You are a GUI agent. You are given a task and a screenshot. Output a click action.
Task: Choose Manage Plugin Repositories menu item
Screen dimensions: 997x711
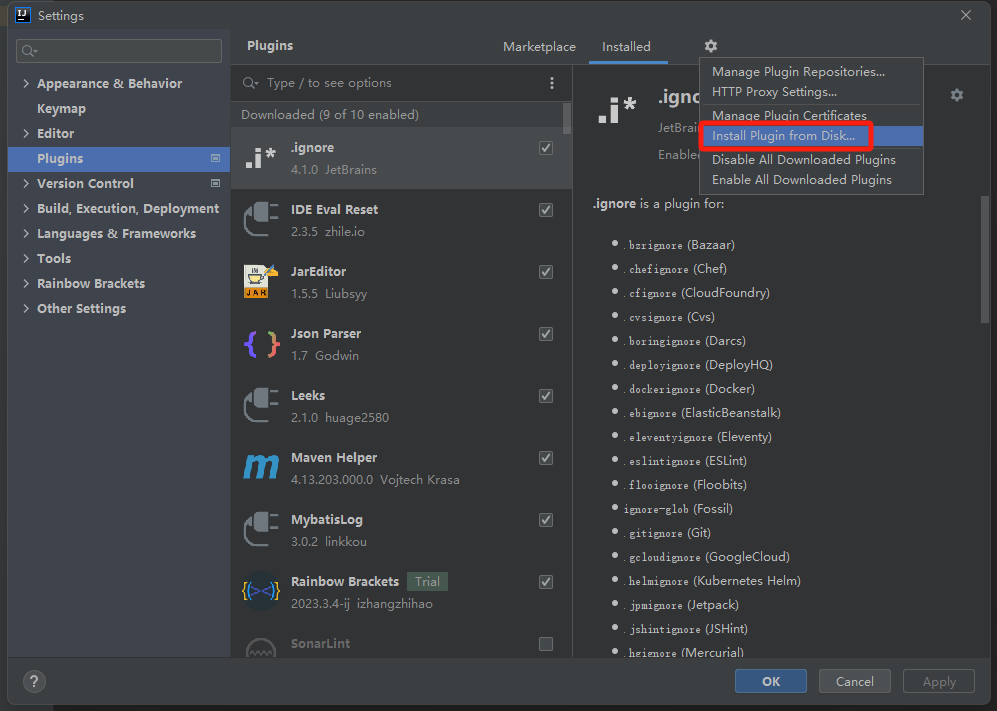811,72
